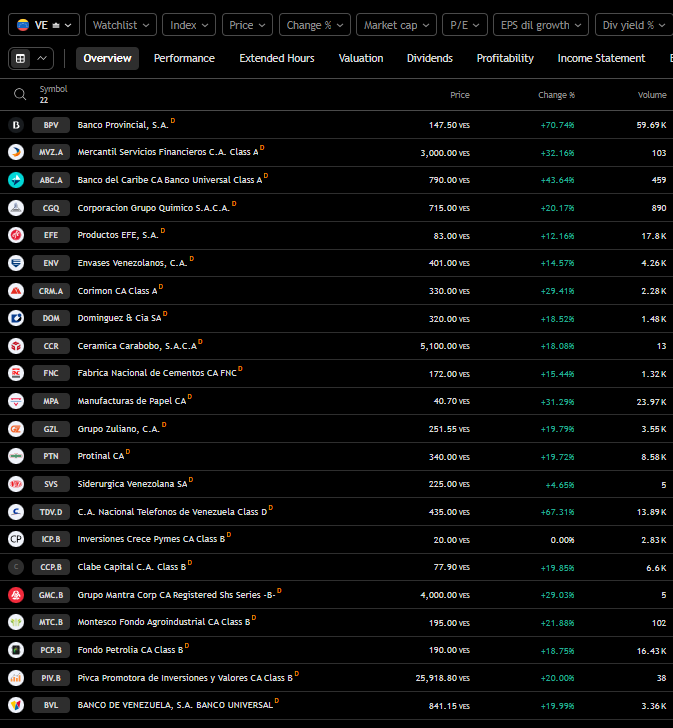Open Manufacturas de Papel CA stock link
This screenshot has height=728, width=673.
click(x=132, y=401)
